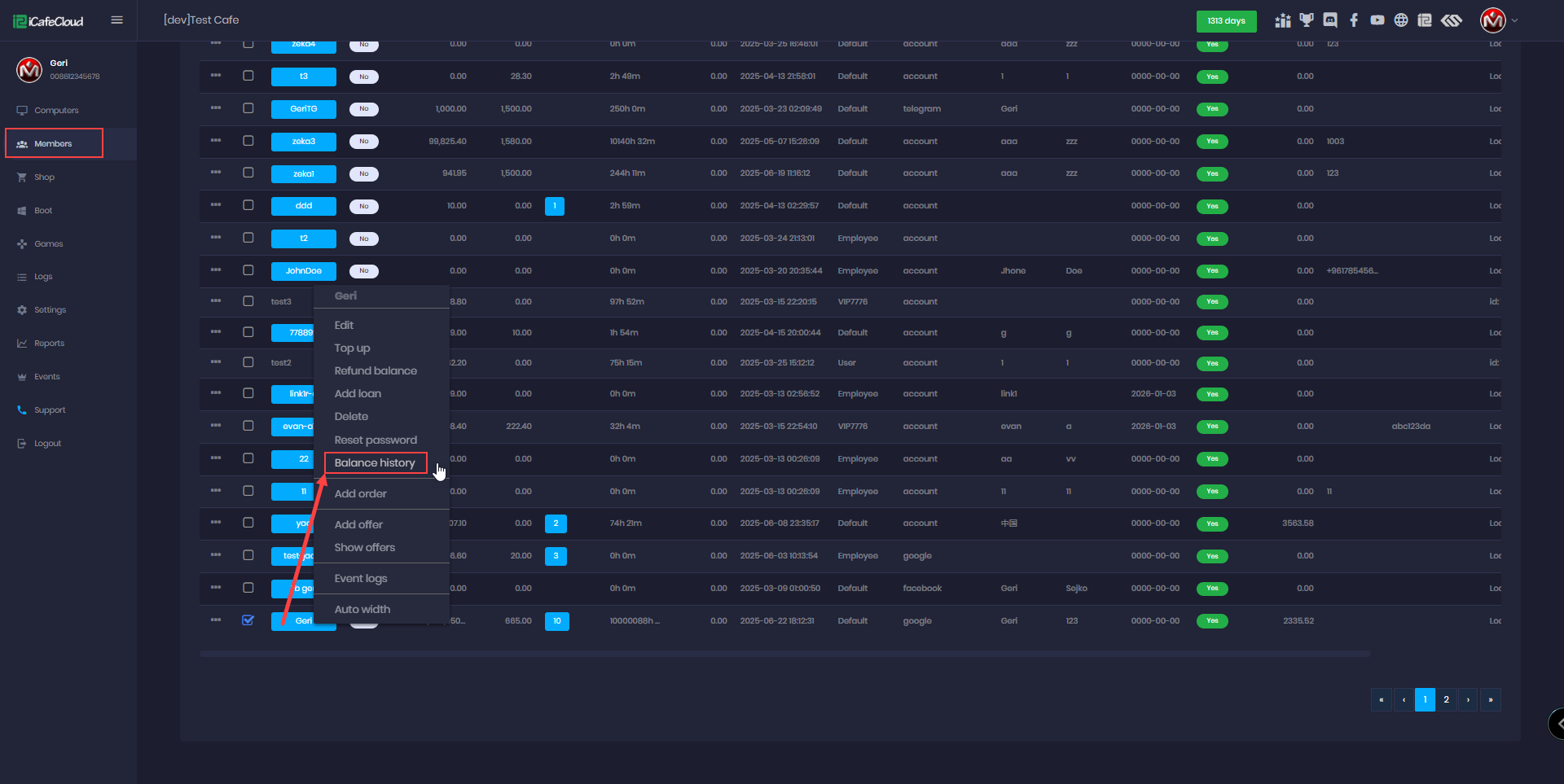Select Balance history in context menu
This screenshot has height=784, width=1564.
pos(375,462)
